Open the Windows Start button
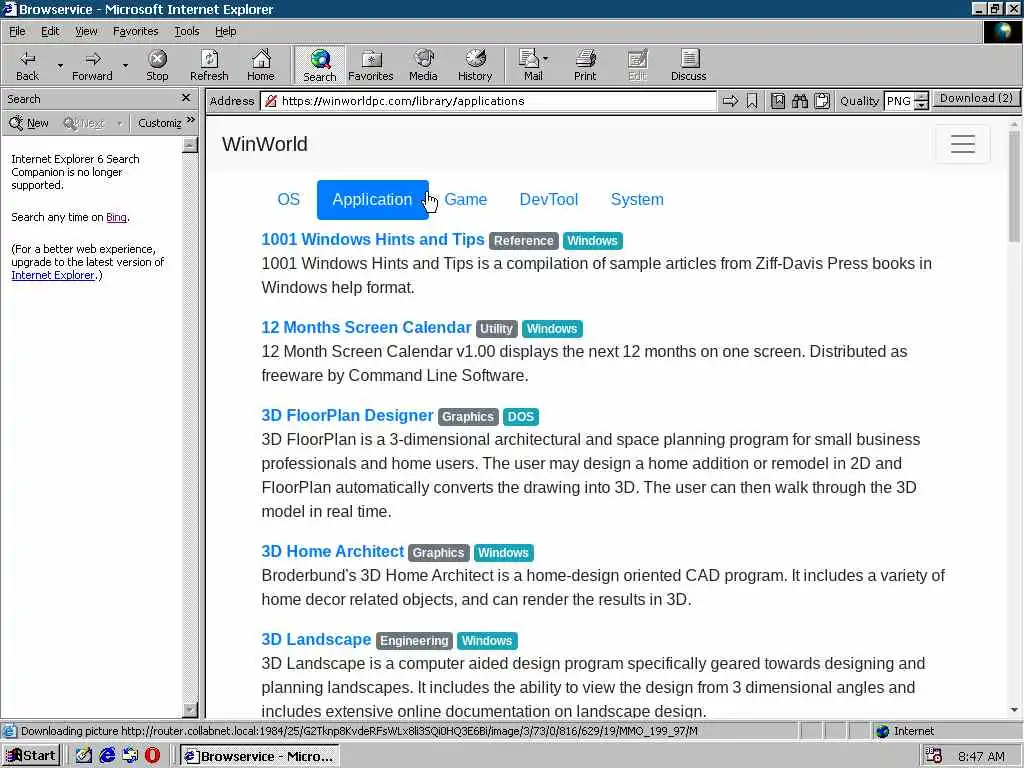The width and height of the screenshot is (1024, 768). coord(31,756)
